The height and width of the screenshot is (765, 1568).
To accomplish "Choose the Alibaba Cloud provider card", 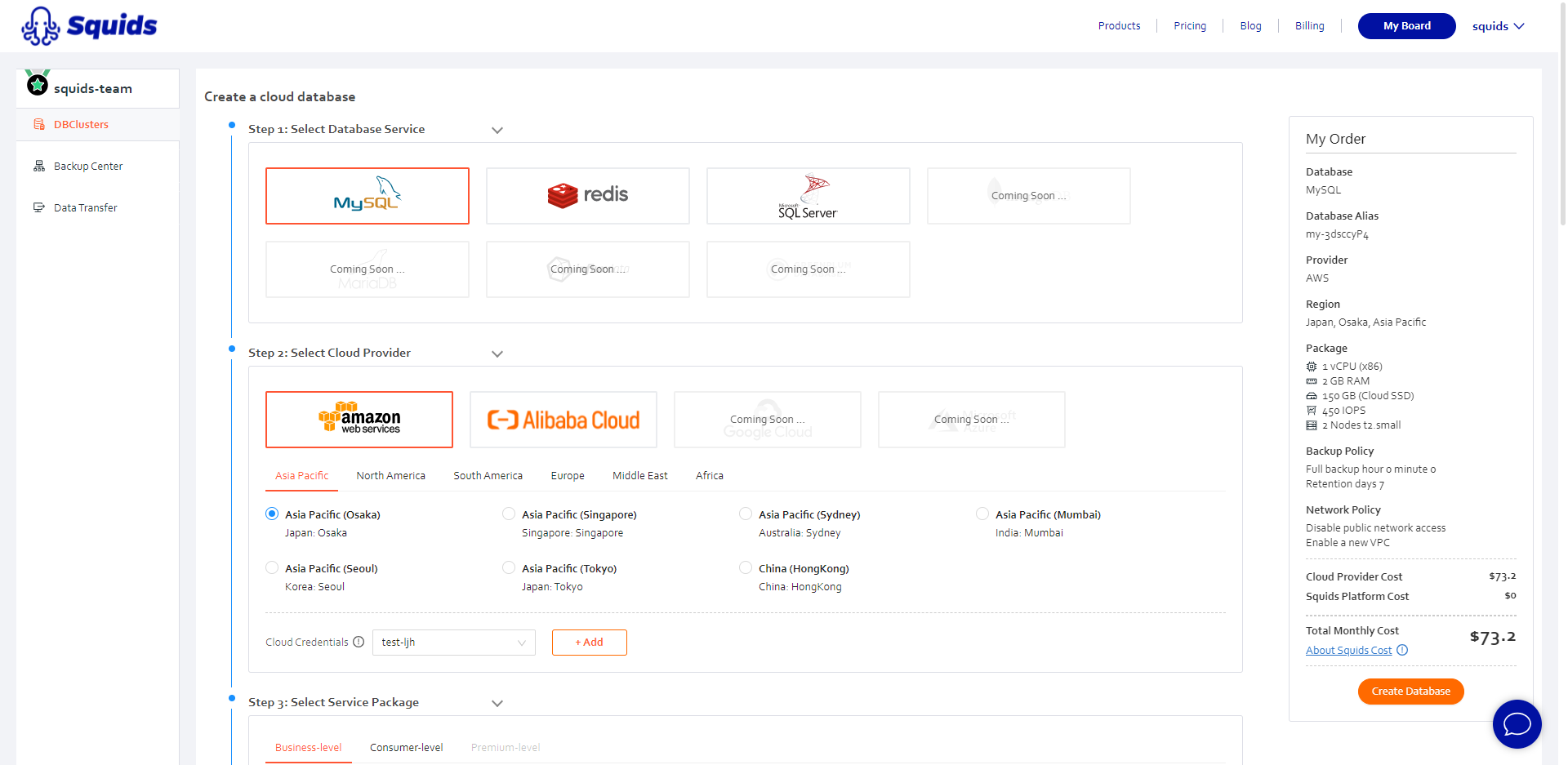I will pyautogui.click(x=563, y=420).
